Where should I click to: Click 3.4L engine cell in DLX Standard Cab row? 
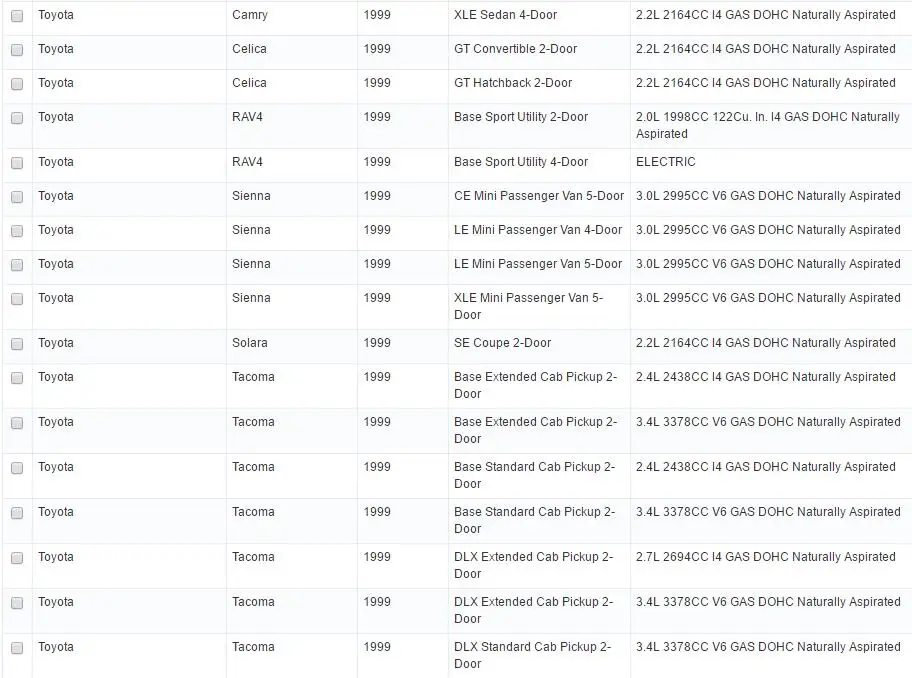tap(768, 647)
